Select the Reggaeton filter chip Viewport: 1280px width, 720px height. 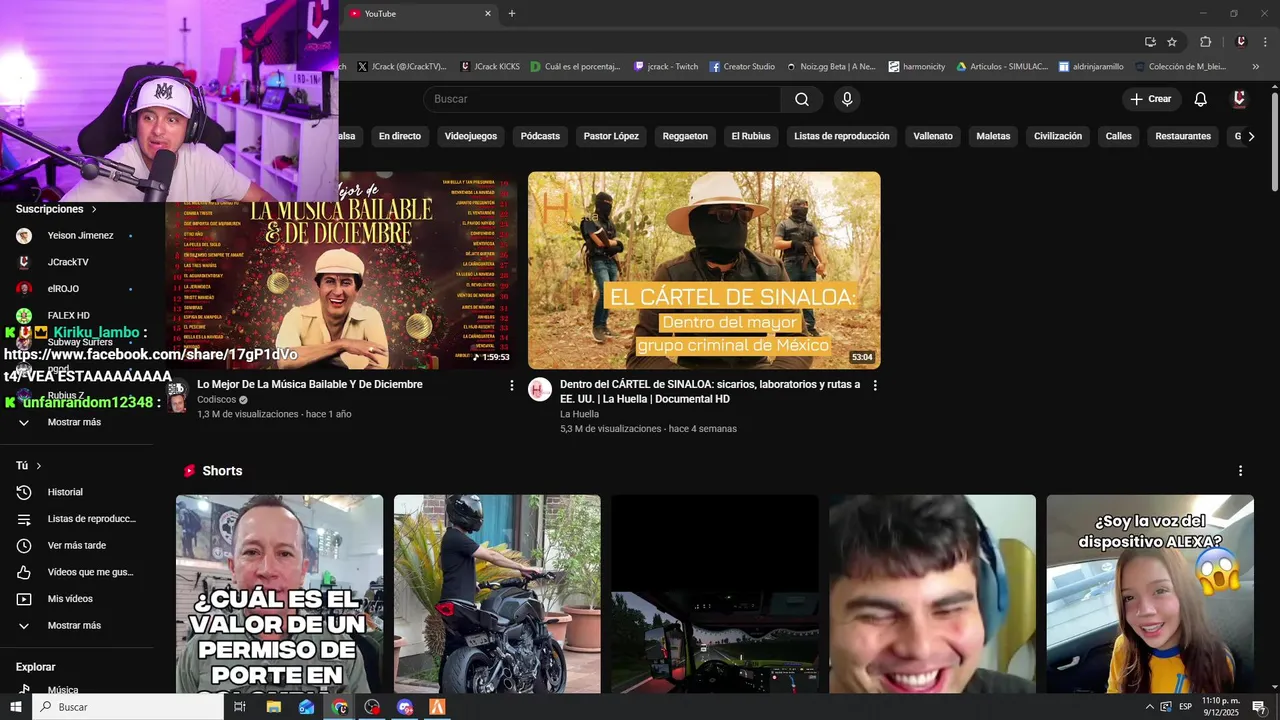tap(685, 136)
